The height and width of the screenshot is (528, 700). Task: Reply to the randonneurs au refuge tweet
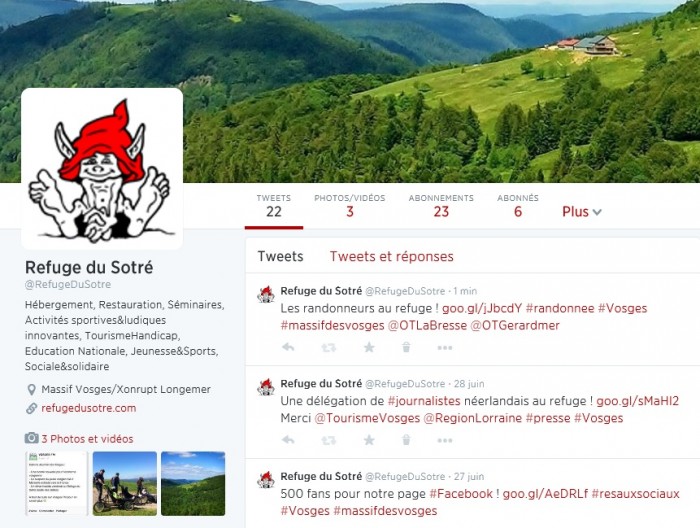tap(288, 347)
